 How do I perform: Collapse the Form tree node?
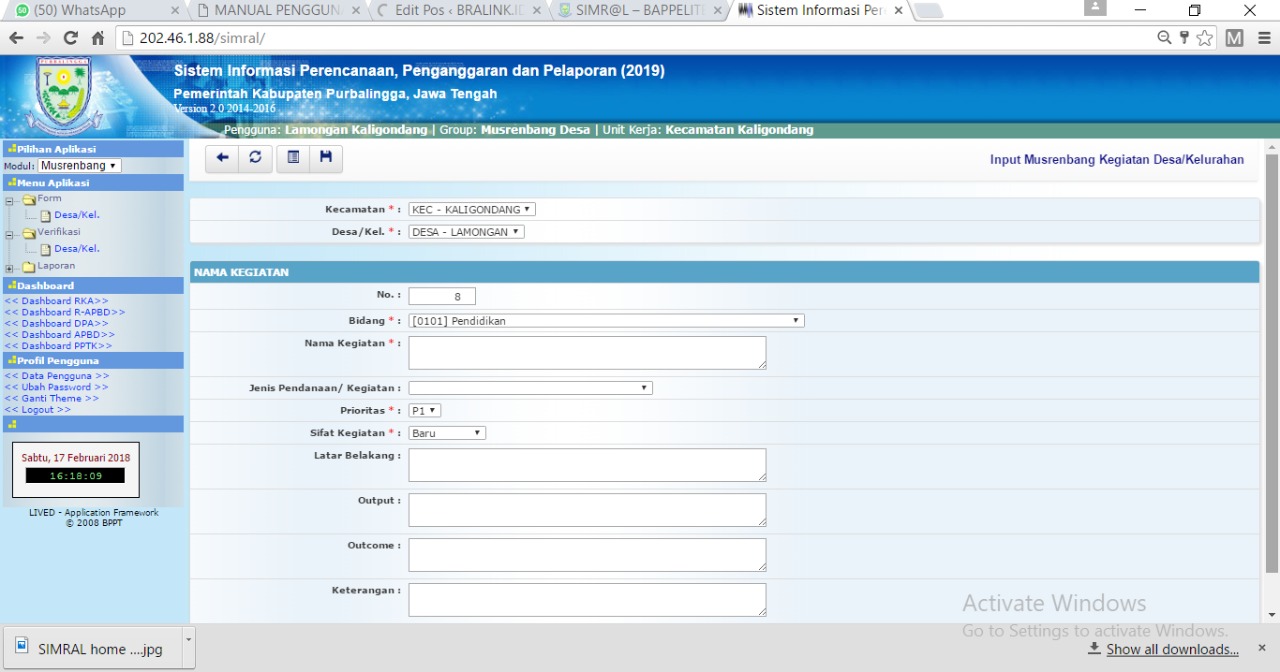tap(9, 200)
